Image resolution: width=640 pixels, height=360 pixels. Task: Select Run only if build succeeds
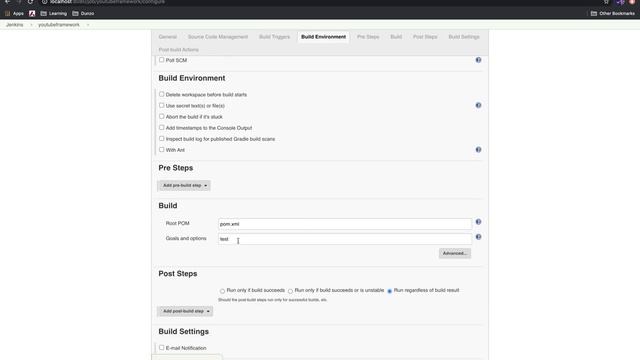point(222,291)
